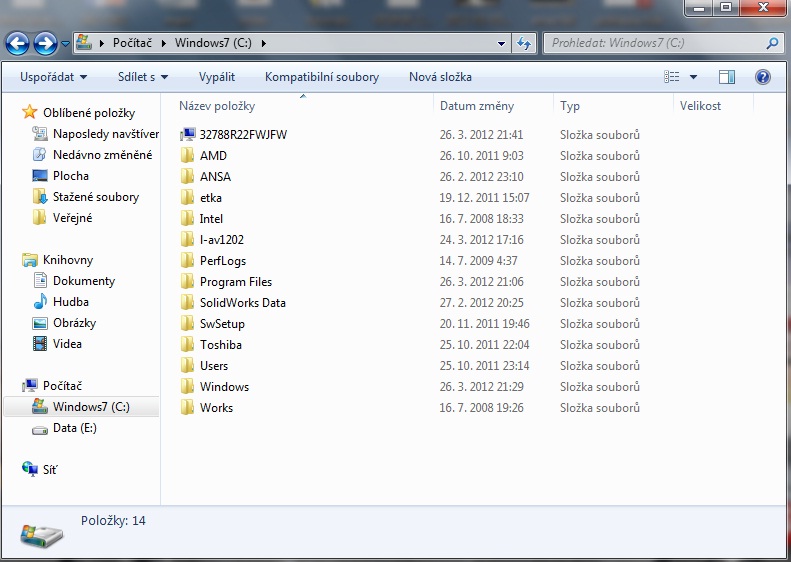Click the date 26. 3. 2012 21:41
791x562 pixels.
click(481, 135)
